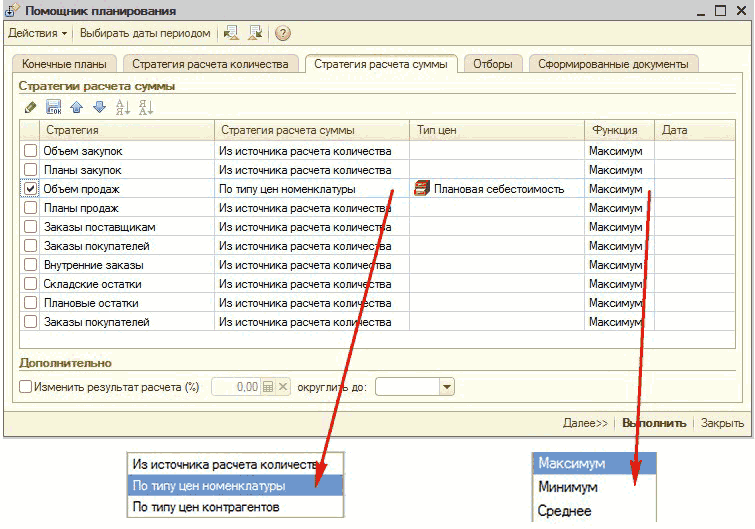Select 'Минимум' in the function list
Screen dimensions: 755x529
[567, 487]
